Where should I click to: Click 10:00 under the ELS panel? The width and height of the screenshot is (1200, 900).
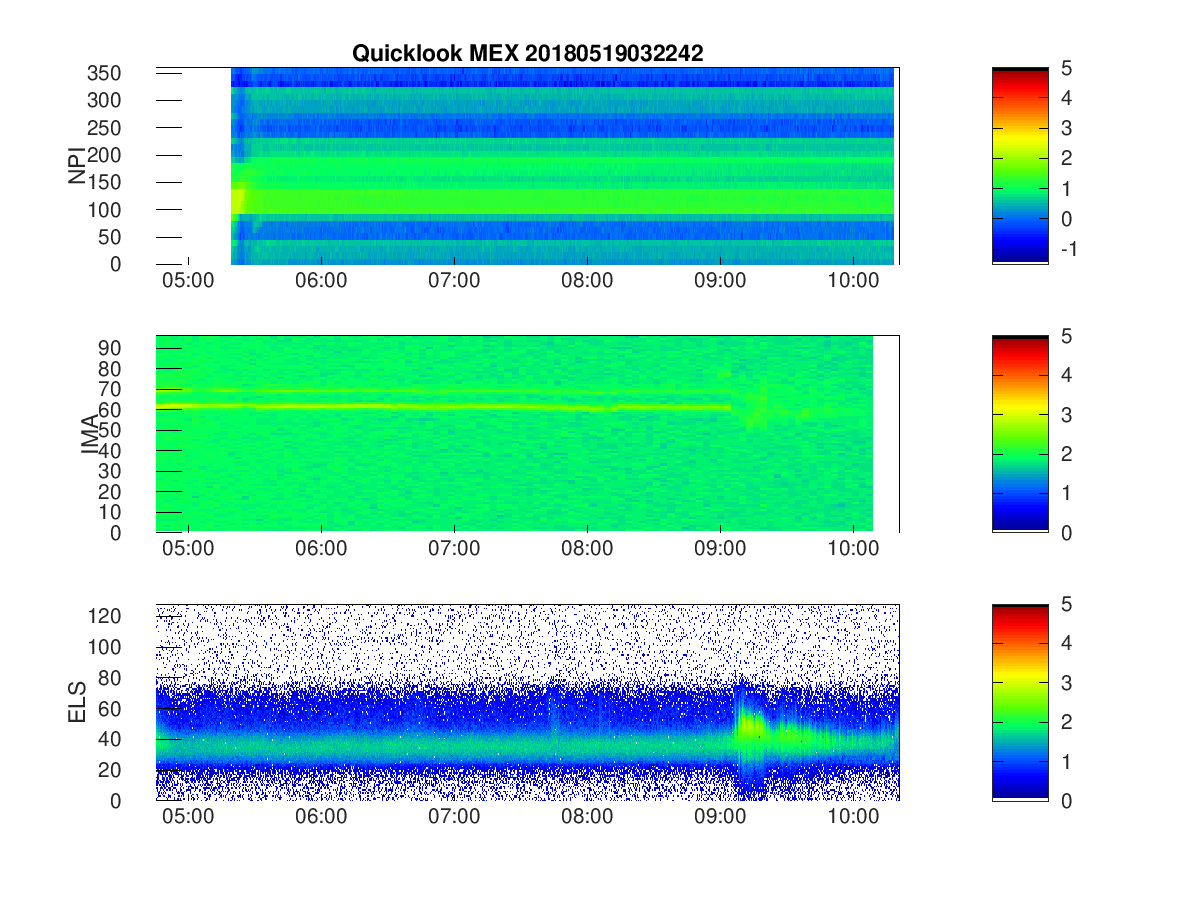coord(853,817)
